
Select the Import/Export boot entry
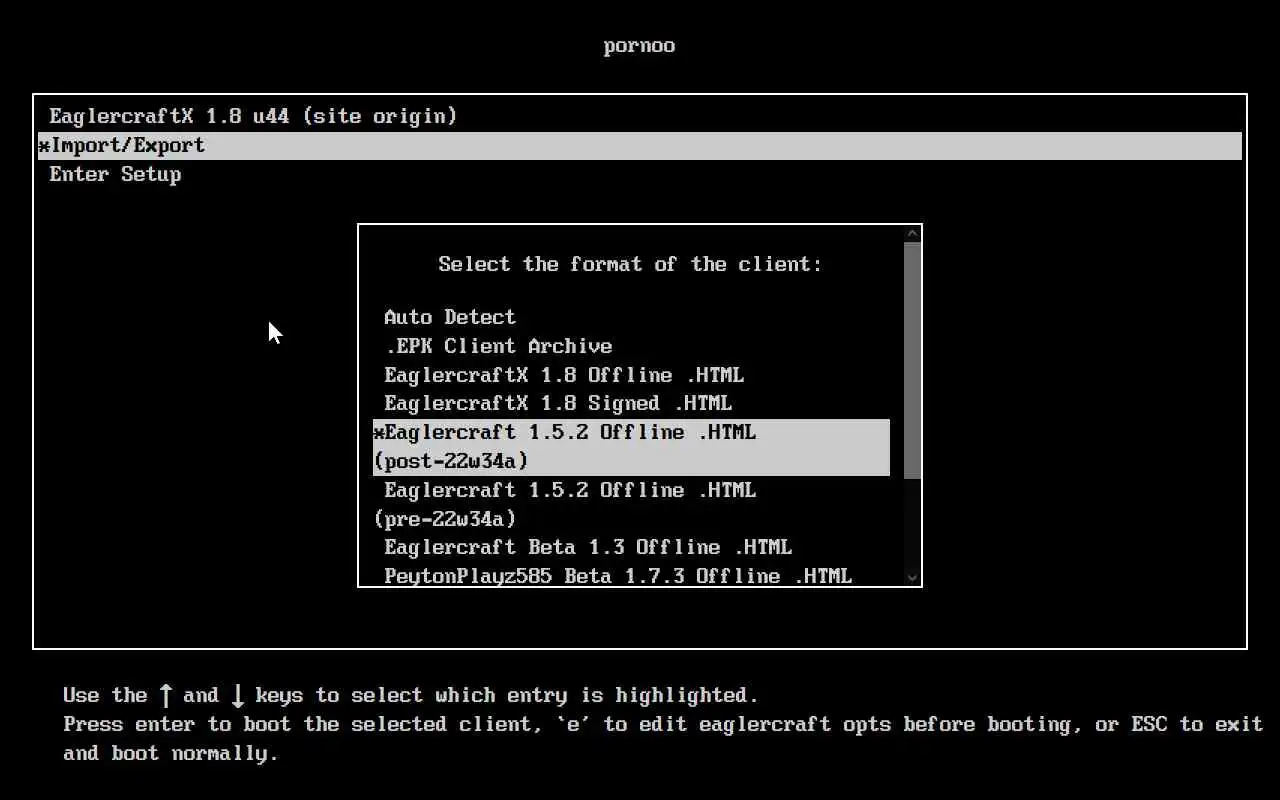[x=640, y=145]
